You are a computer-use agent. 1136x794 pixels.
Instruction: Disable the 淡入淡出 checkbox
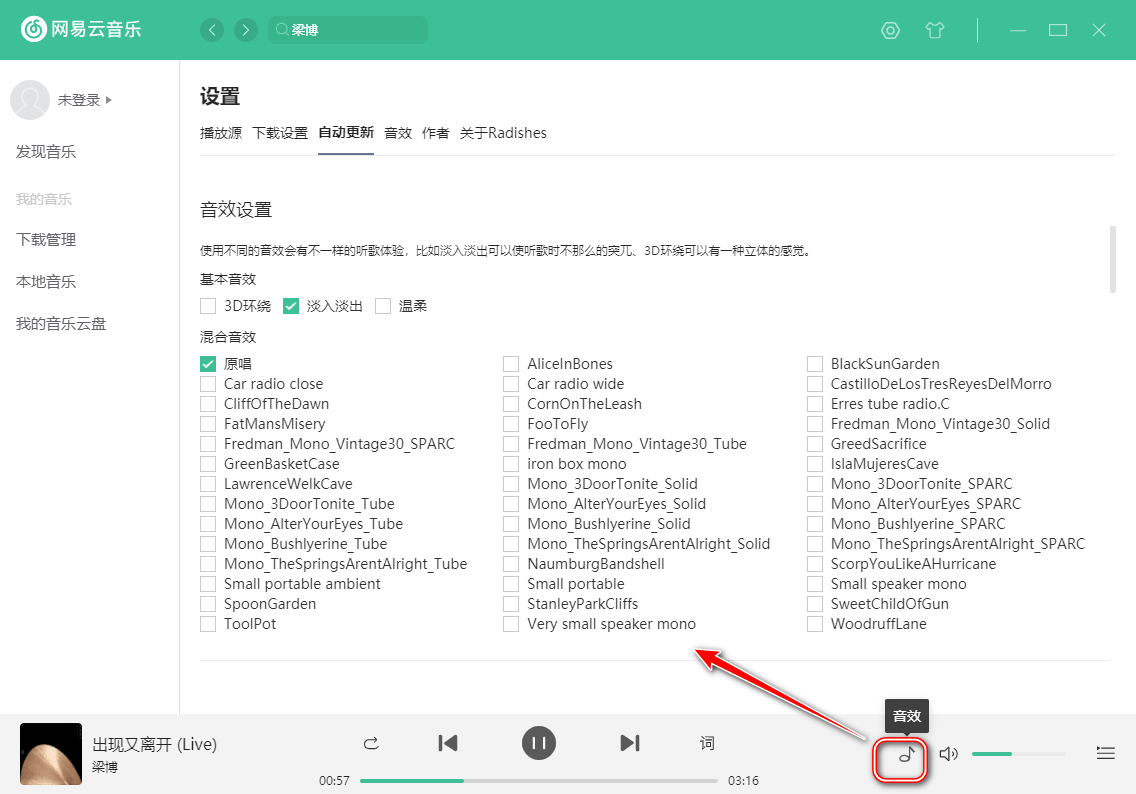tap(291, 305)
